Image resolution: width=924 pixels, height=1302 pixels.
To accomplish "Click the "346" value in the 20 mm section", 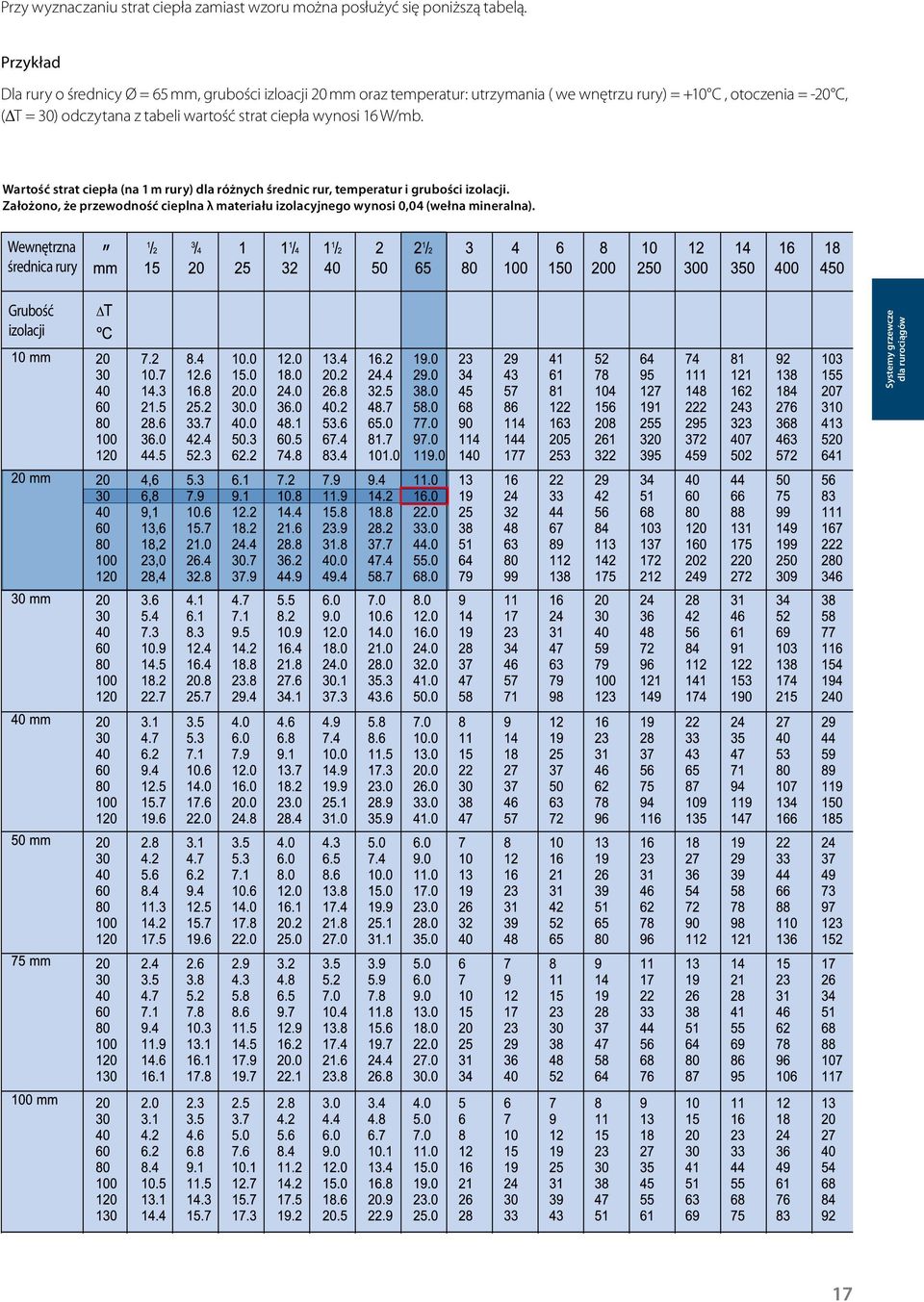I will (832, 577).
